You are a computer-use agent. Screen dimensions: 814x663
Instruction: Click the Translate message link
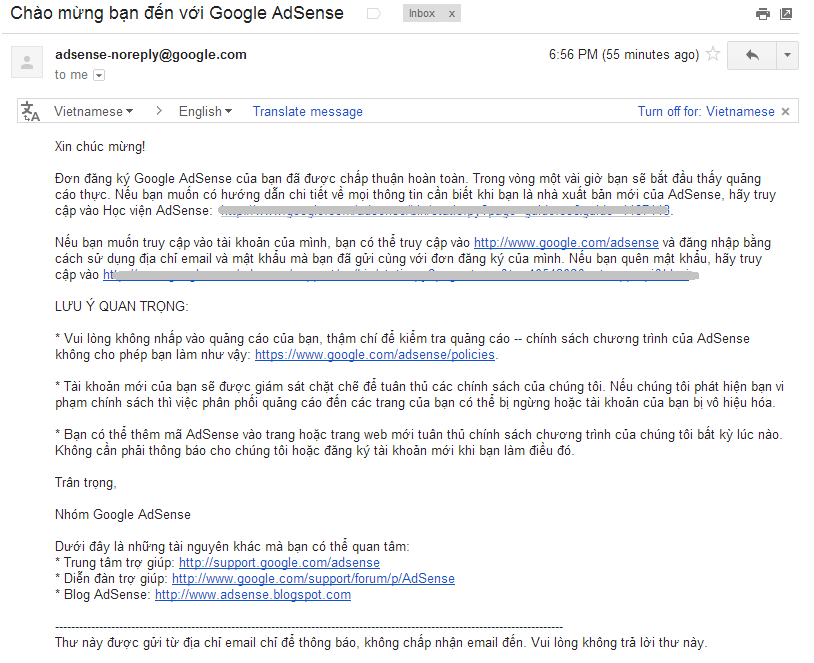(x=307, y=111)
